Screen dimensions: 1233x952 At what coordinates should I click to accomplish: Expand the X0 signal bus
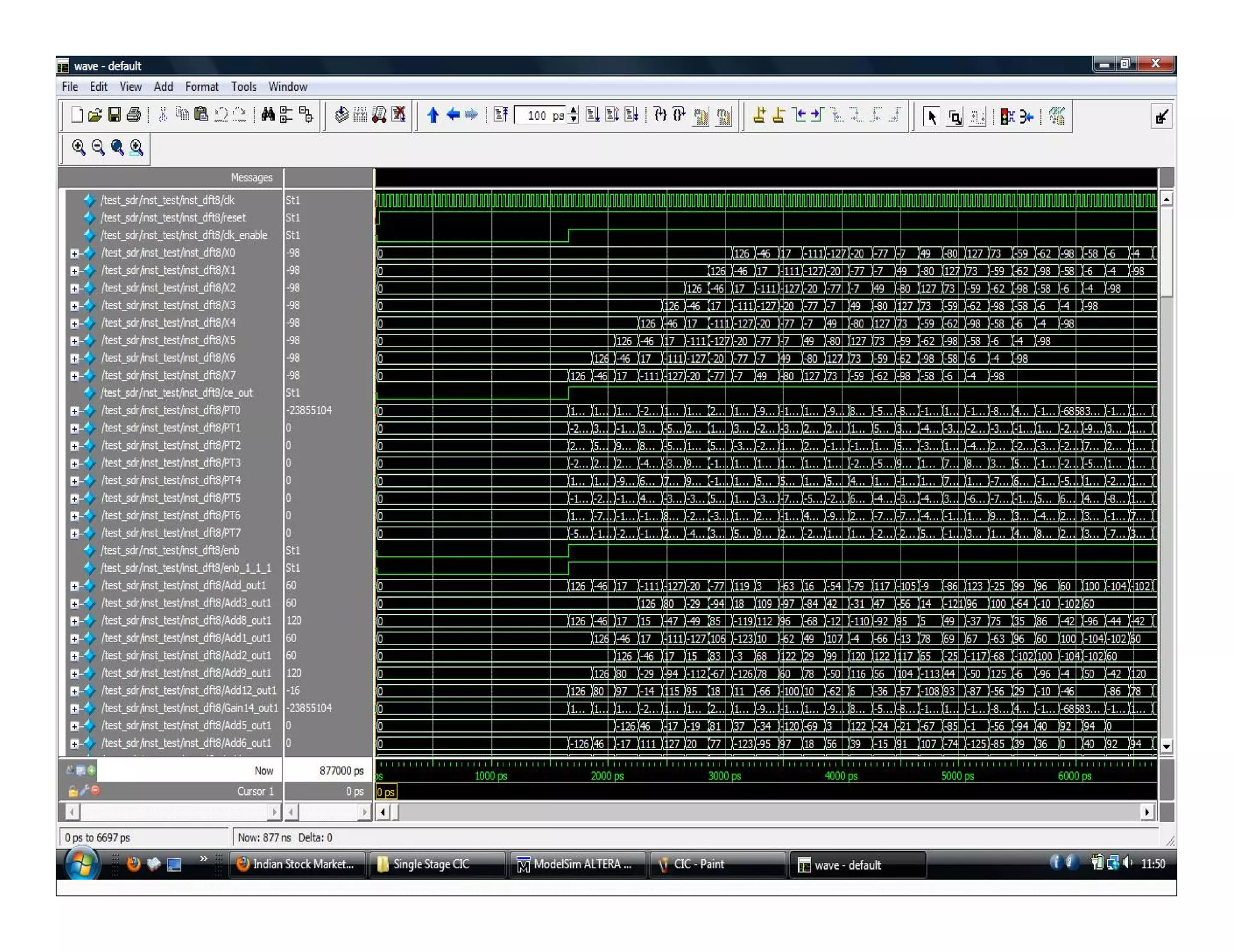click(x=75, y=253)
